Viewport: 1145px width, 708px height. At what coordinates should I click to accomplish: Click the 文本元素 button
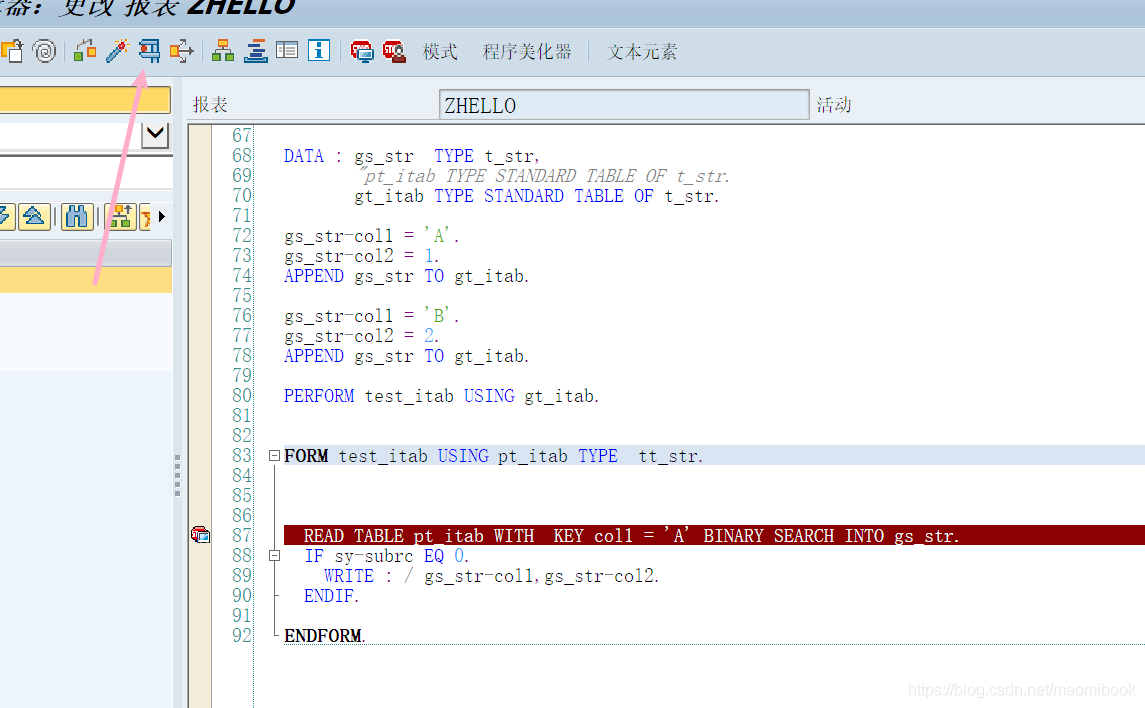pyautogui.click(x=643, y=52)
